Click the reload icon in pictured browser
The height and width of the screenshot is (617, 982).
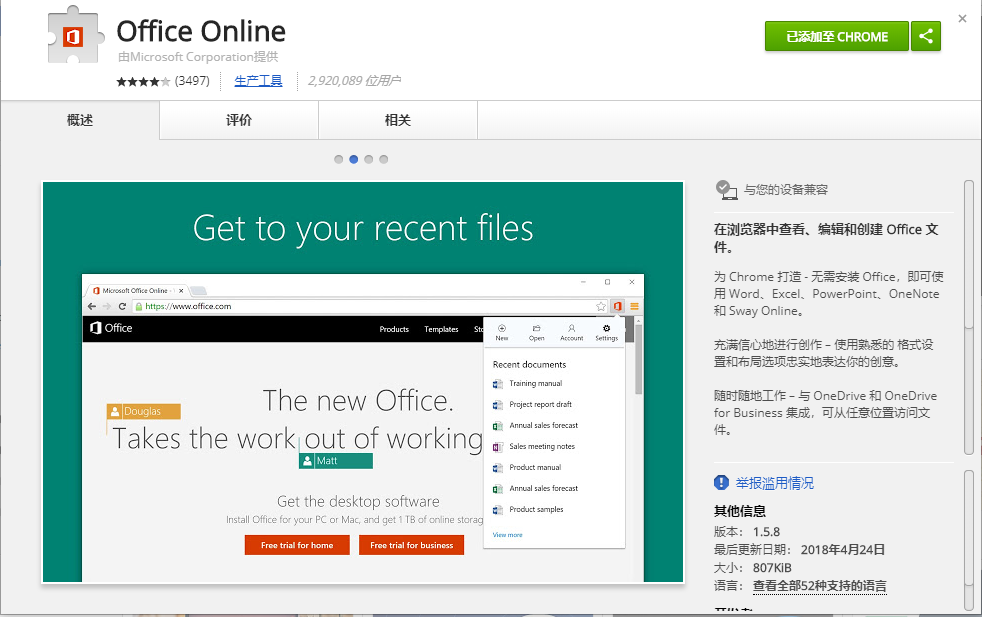[x=122, y=306]
